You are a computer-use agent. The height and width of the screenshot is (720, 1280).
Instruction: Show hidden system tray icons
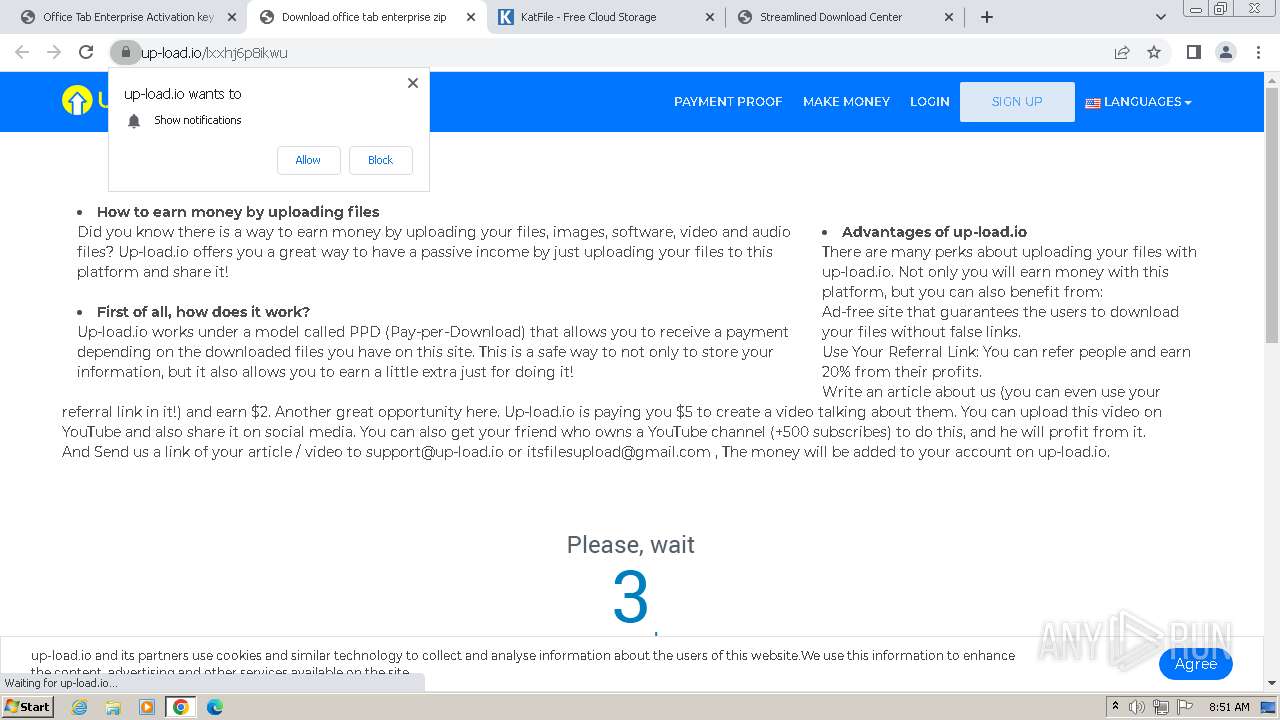click(x=1116, y=707)
